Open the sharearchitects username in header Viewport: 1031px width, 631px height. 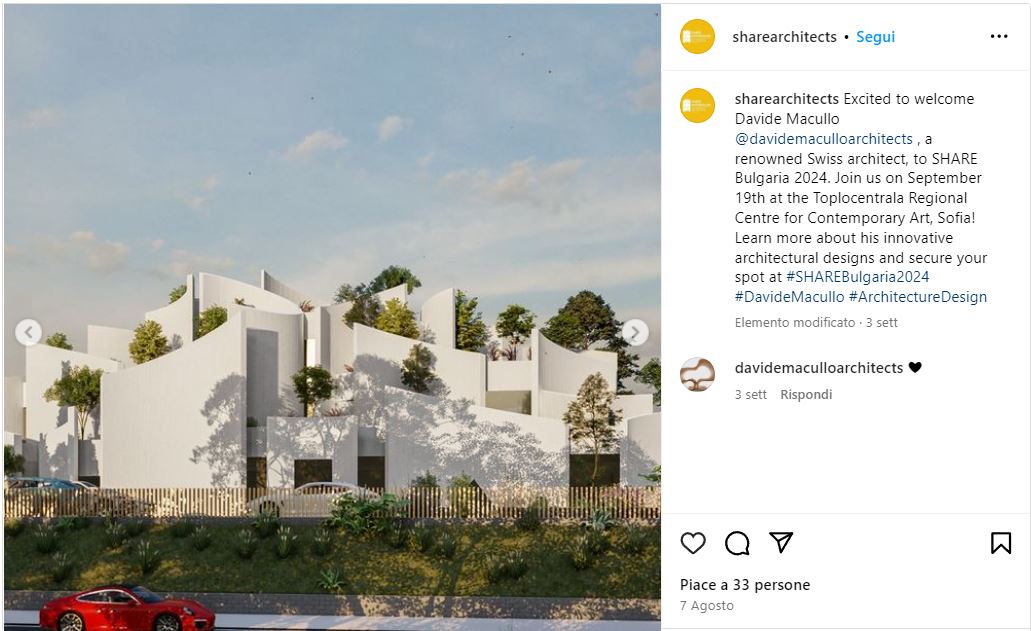pyautogui.click(x=784, y=37)
